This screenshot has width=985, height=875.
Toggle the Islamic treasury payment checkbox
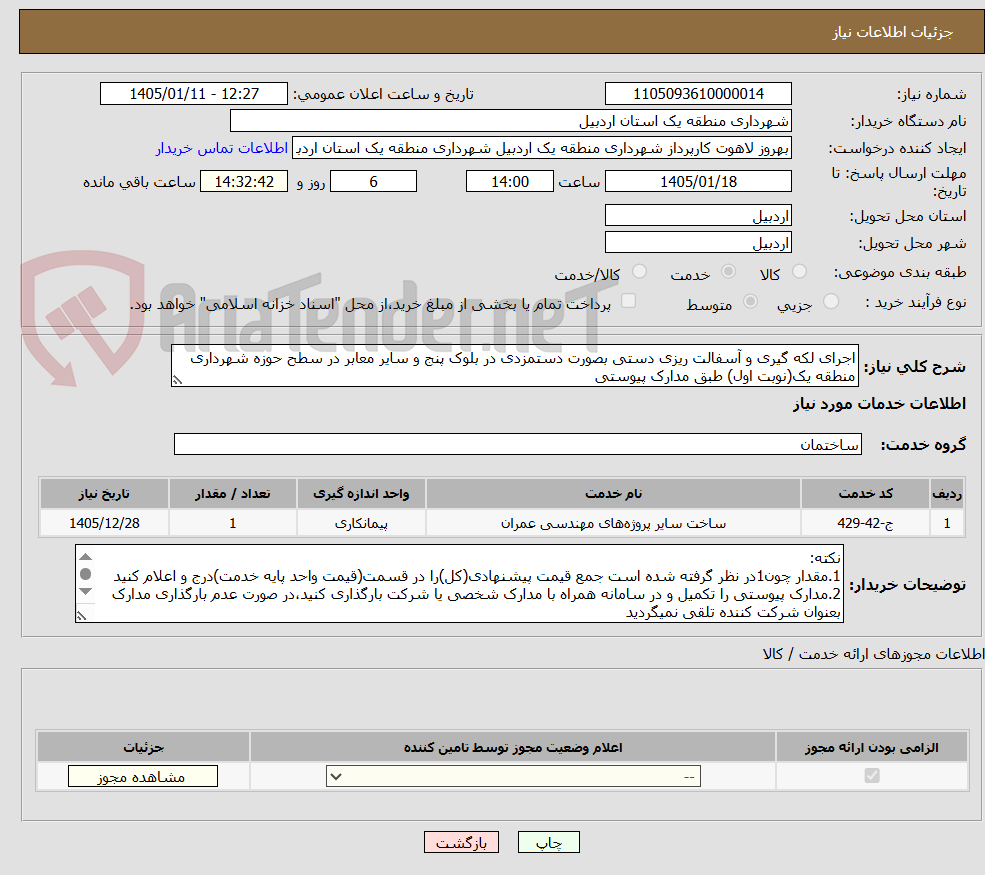pyautogui.click(x=628, y=301)
